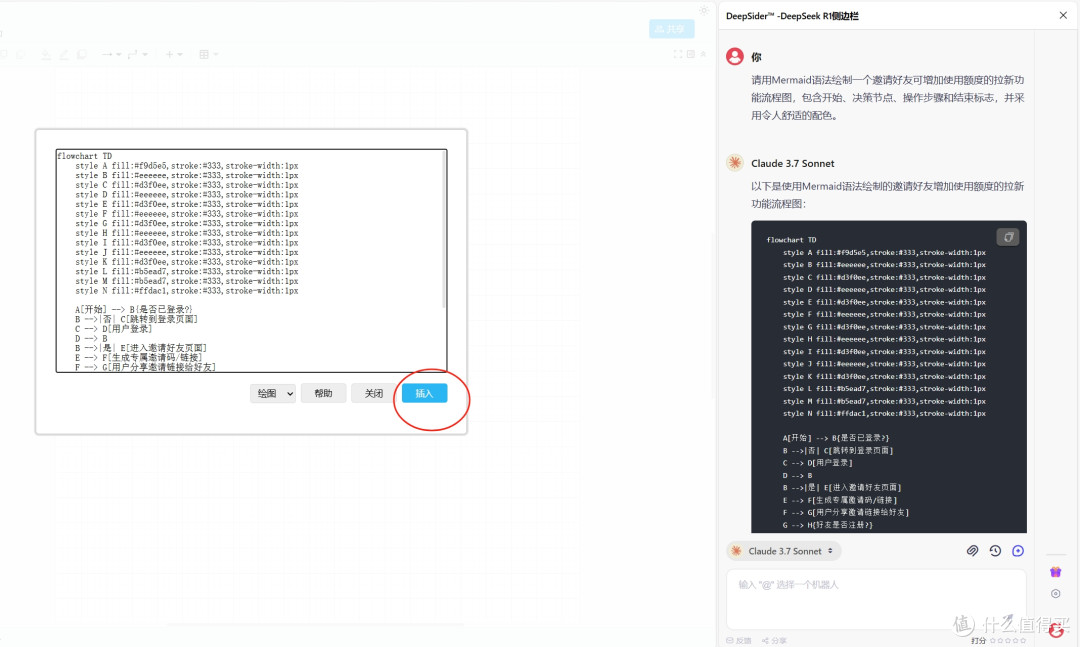
Task: Click the Mermaid code text area in dialog
Action: click(x=250, y=260)
